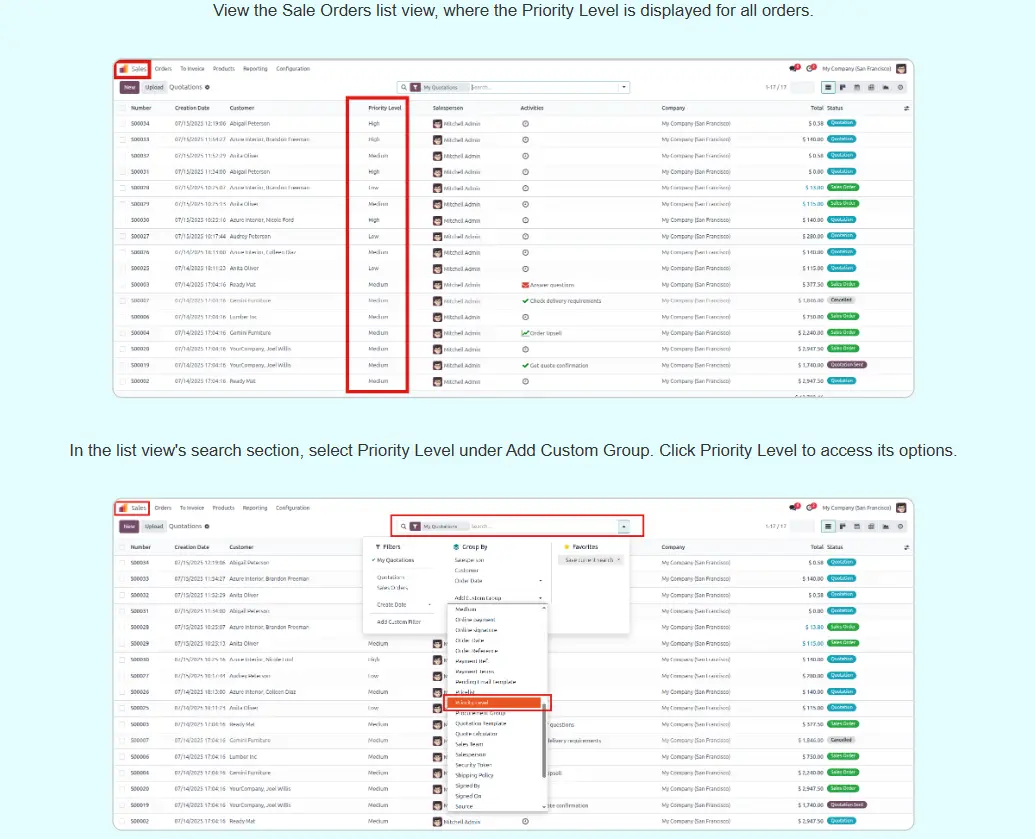Click Mitchell Admin's avatar in the lower screenshot's top bar
Image resolution: width=1035 pixels, height=839 pixels.
pos(901,508)
